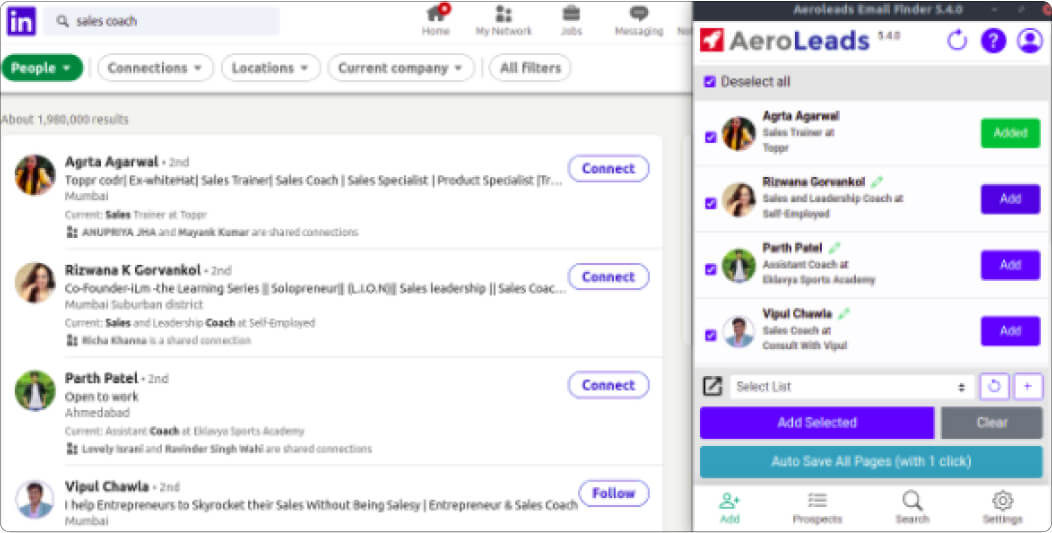Screen dimensions: 1052x533
Task: Click shared connection icon under Rizwana K Gorvankol
Action: coord(72,340)
